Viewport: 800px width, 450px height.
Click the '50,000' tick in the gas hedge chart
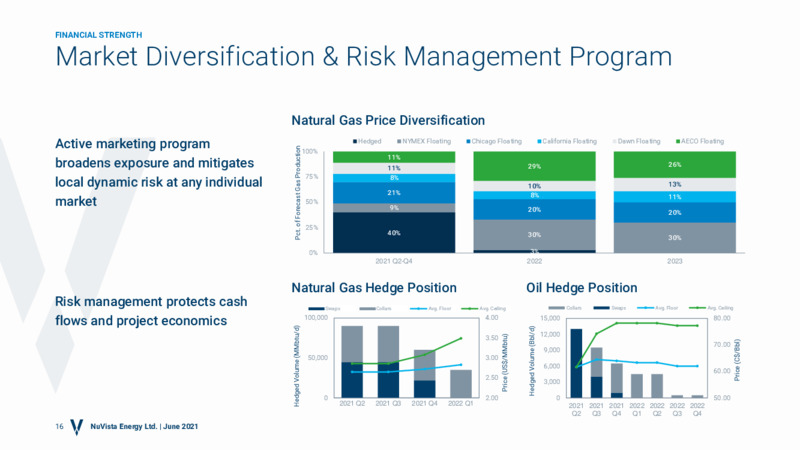[318, 358]
